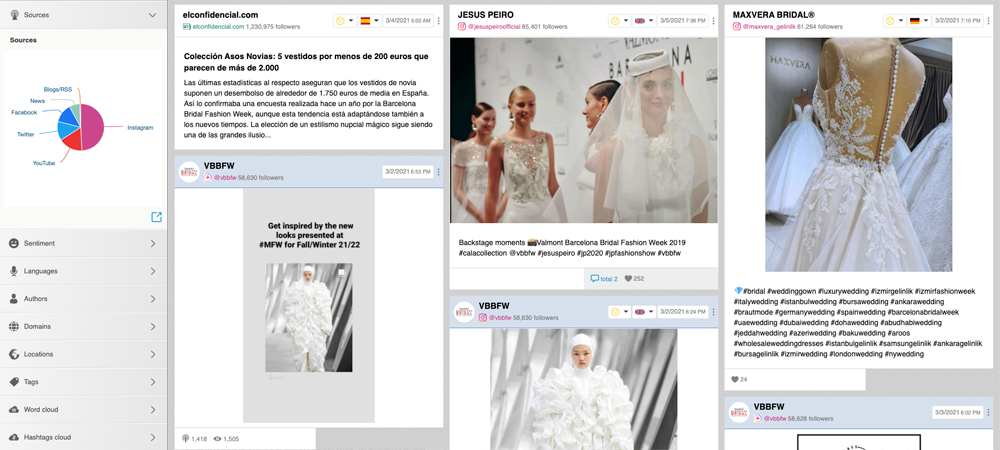Open more options on VBBFW 6:53 PM post

click(x=438, y=171)
